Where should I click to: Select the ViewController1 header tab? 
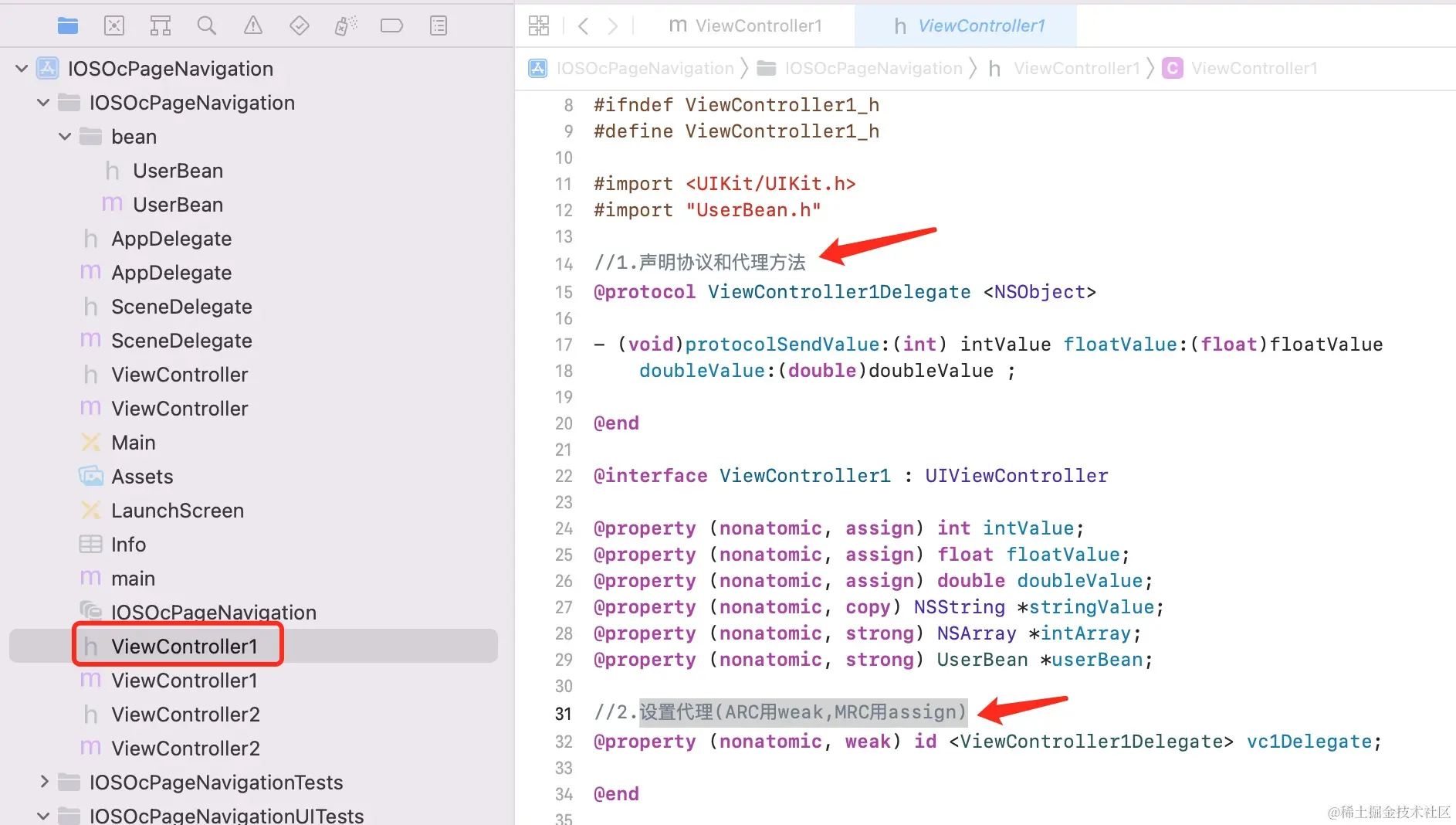pos(966,25)
